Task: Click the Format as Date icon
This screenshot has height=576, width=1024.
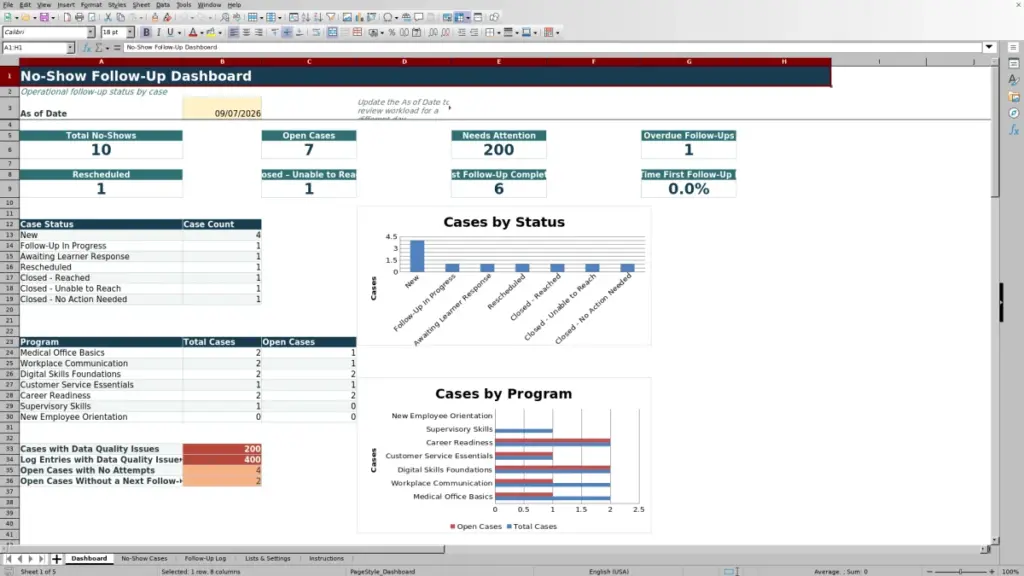Action: [x=417, y=32]
